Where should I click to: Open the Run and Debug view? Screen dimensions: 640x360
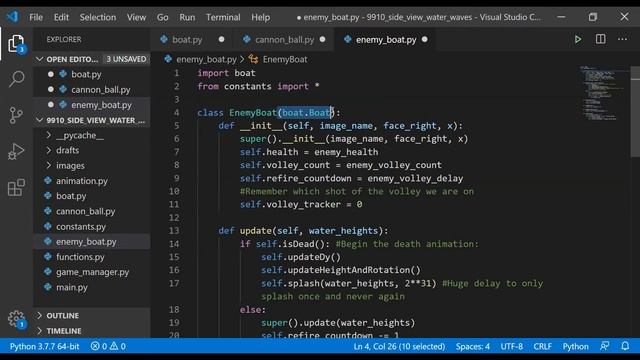pos(16,151)
